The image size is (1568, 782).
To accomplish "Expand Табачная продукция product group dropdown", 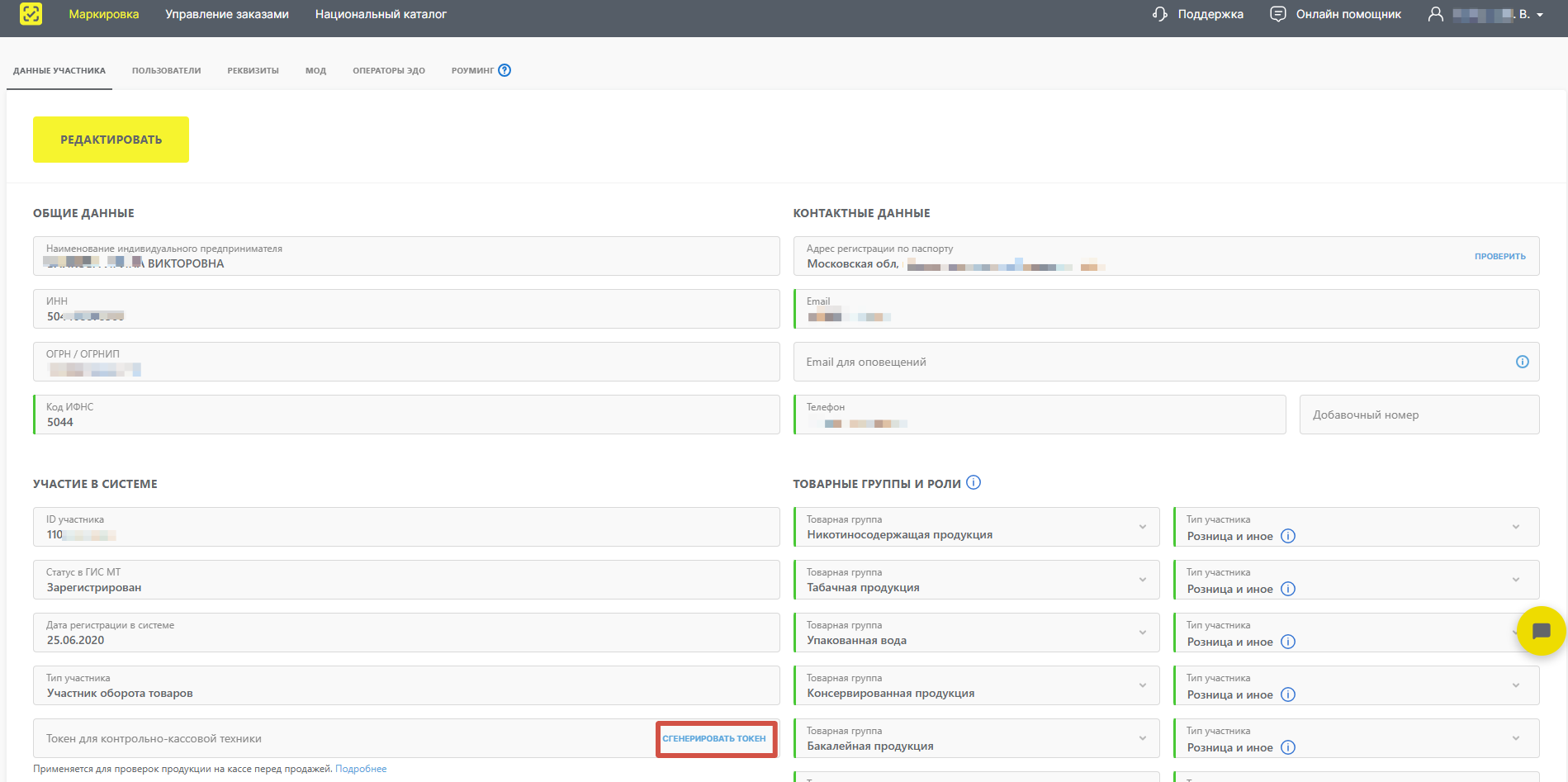I will pyautogui.click(x=1143, y=580).
